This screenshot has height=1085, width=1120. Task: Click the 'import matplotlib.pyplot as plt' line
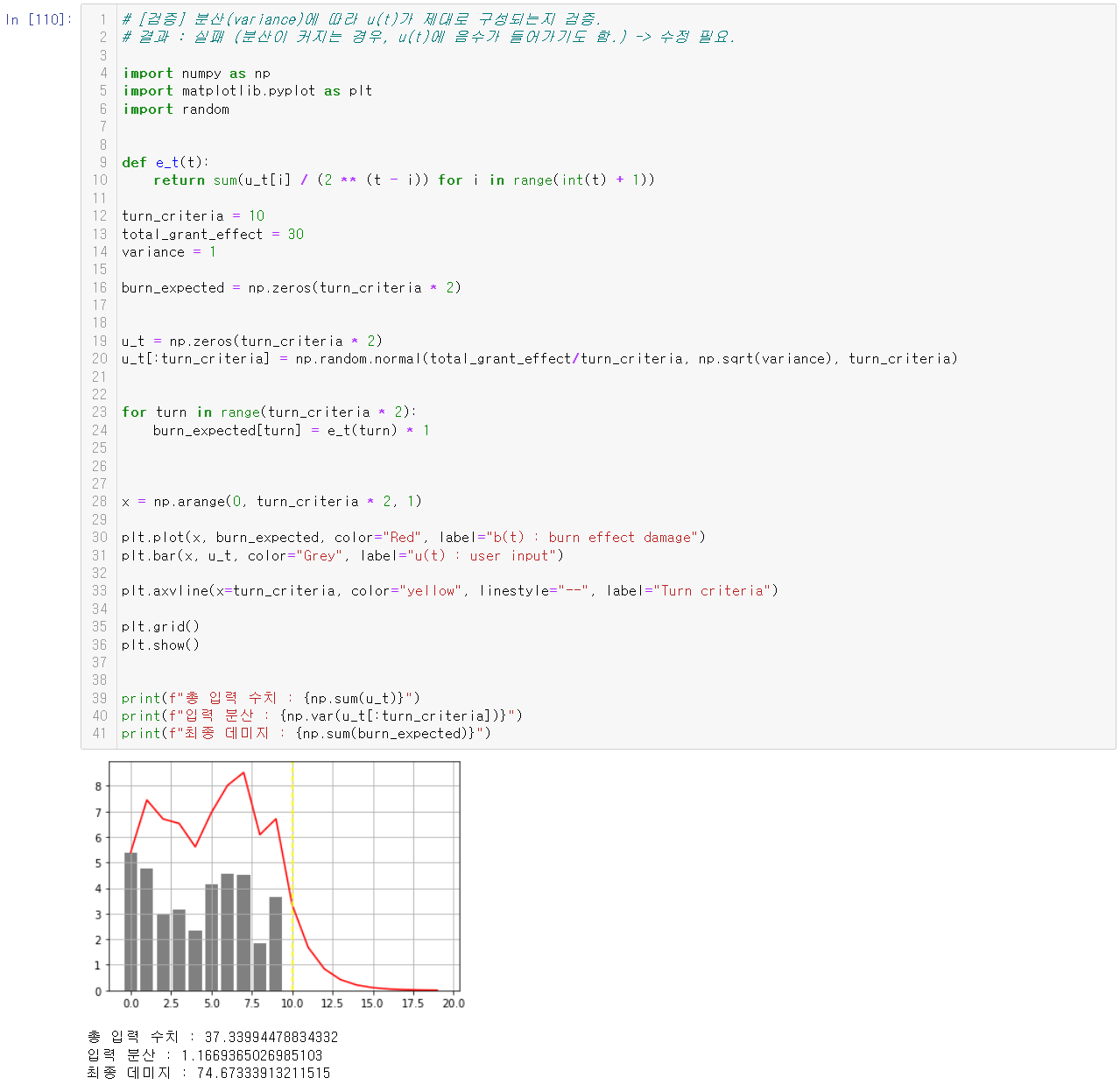tap(247, 91)
